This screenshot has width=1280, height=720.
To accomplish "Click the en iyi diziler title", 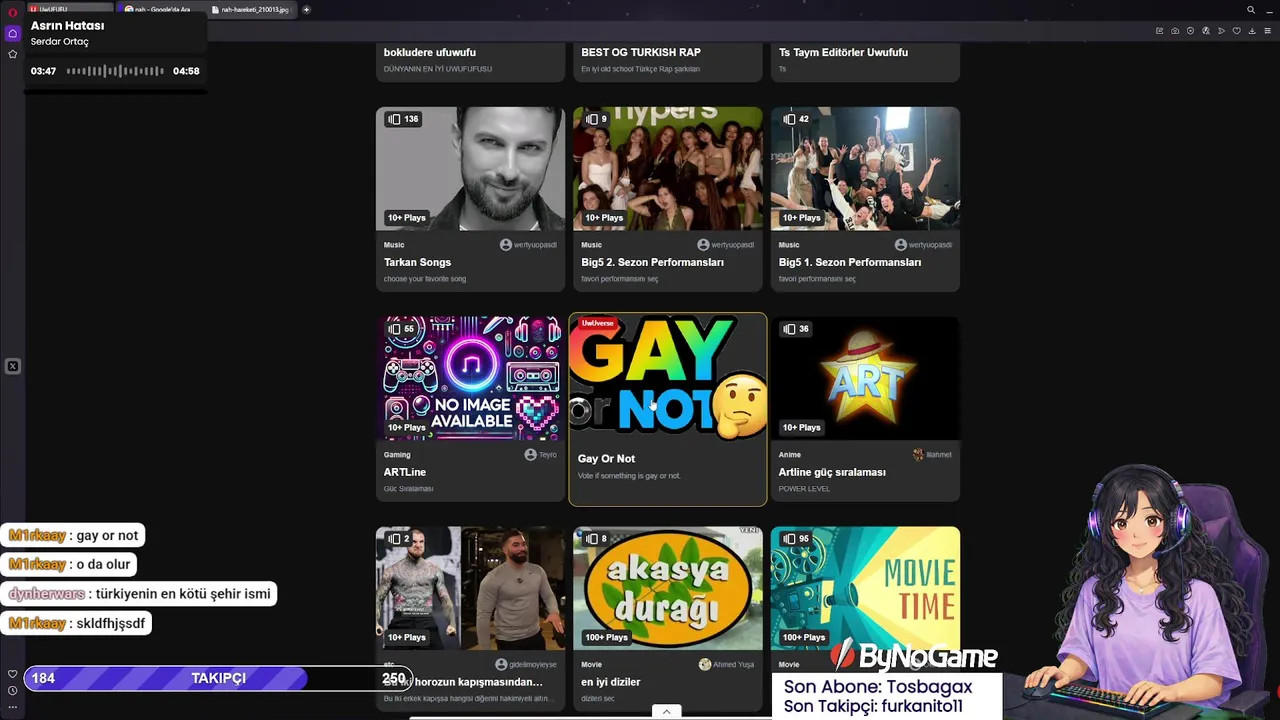I will click(x=610, y=682).
